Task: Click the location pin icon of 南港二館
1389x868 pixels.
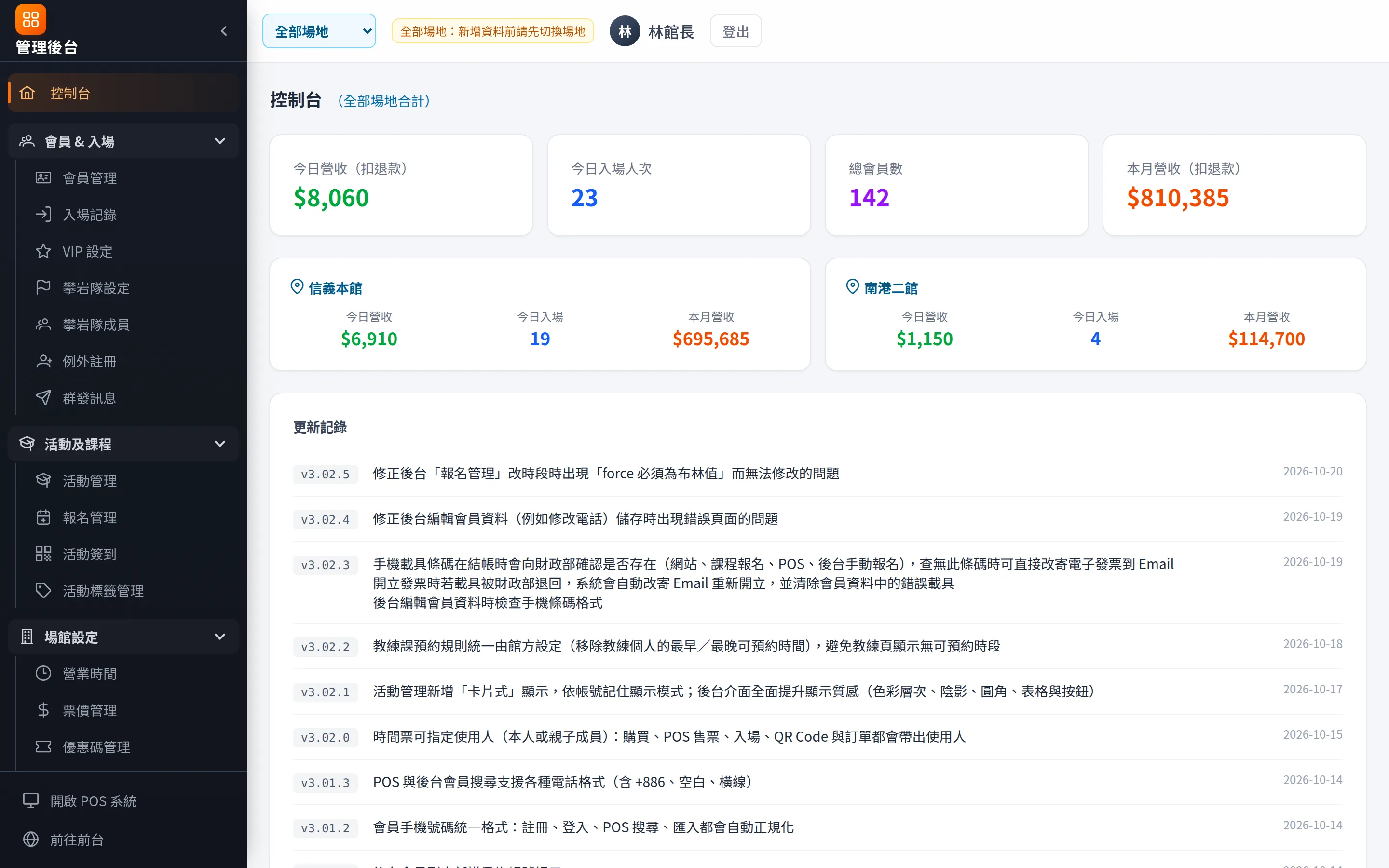Action: pos(852,287)
